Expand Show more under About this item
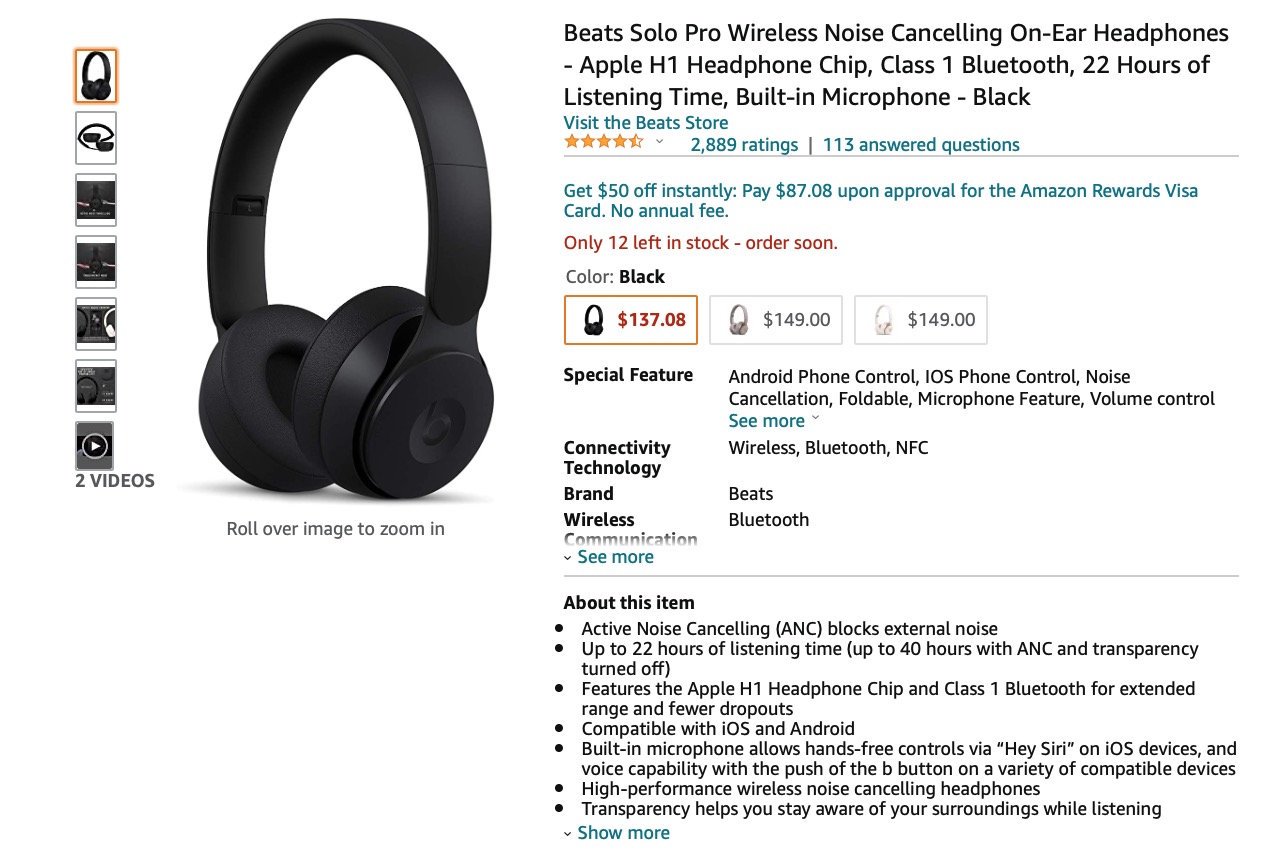Image resolution: width=1262 pixels, height=858 pixels. pyautogui.click(x=616, y=833)
